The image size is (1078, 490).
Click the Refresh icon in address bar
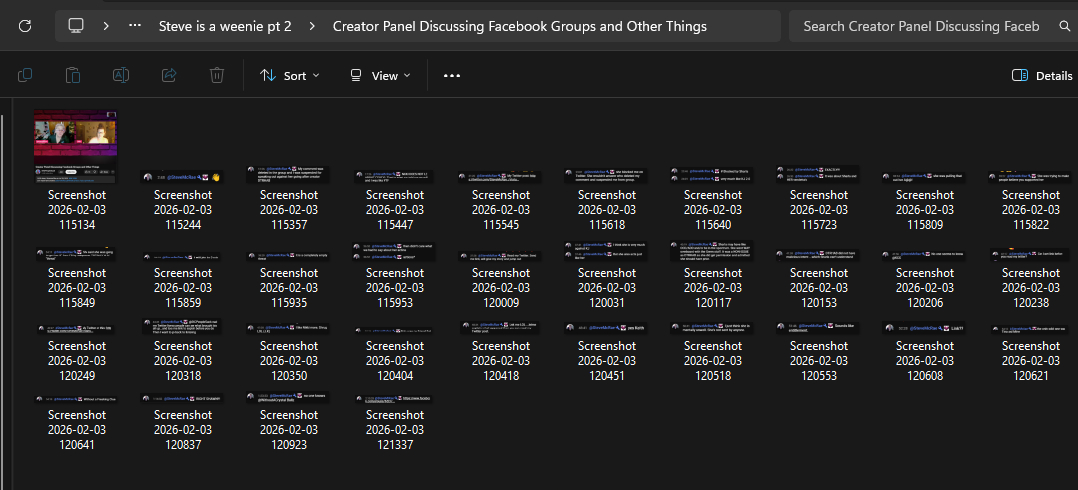[25, 26]
